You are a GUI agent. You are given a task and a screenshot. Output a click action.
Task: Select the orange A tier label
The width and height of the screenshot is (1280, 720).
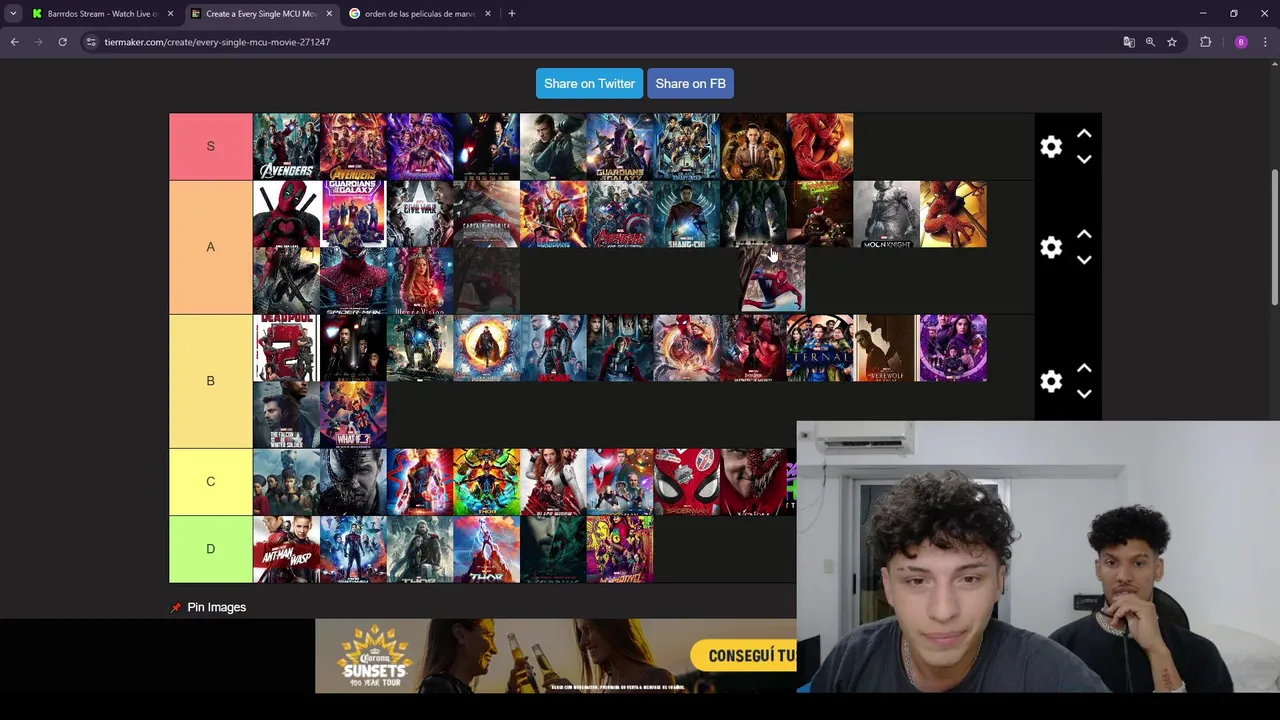point(210,247)
